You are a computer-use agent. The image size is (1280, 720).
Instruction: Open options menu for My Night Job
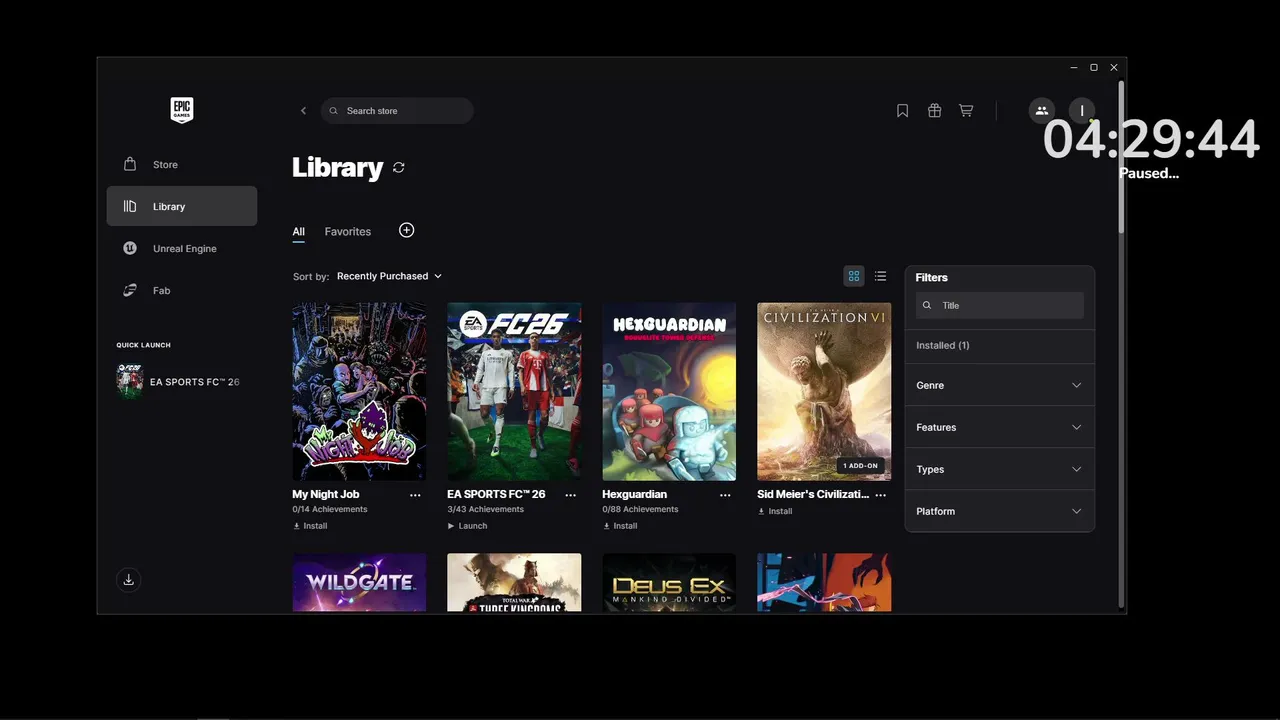tap(415, 495)
